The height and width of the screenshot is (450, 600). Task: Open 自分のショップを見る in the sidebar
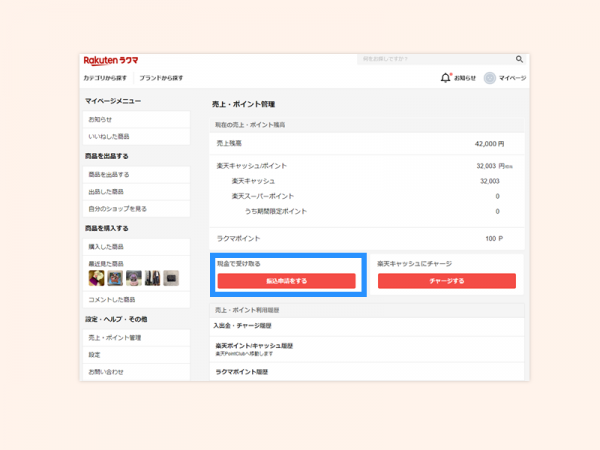coord(136,209)
